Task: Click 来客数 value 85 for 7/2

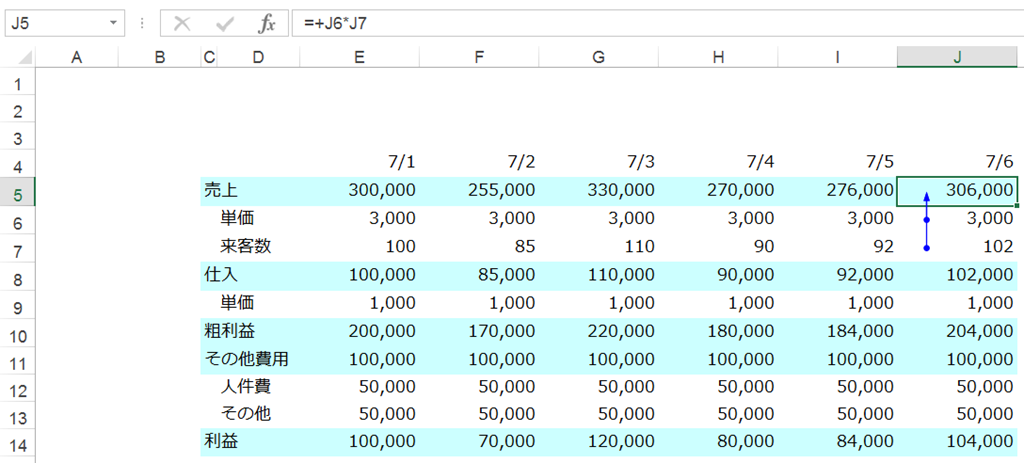Action: 479,247
